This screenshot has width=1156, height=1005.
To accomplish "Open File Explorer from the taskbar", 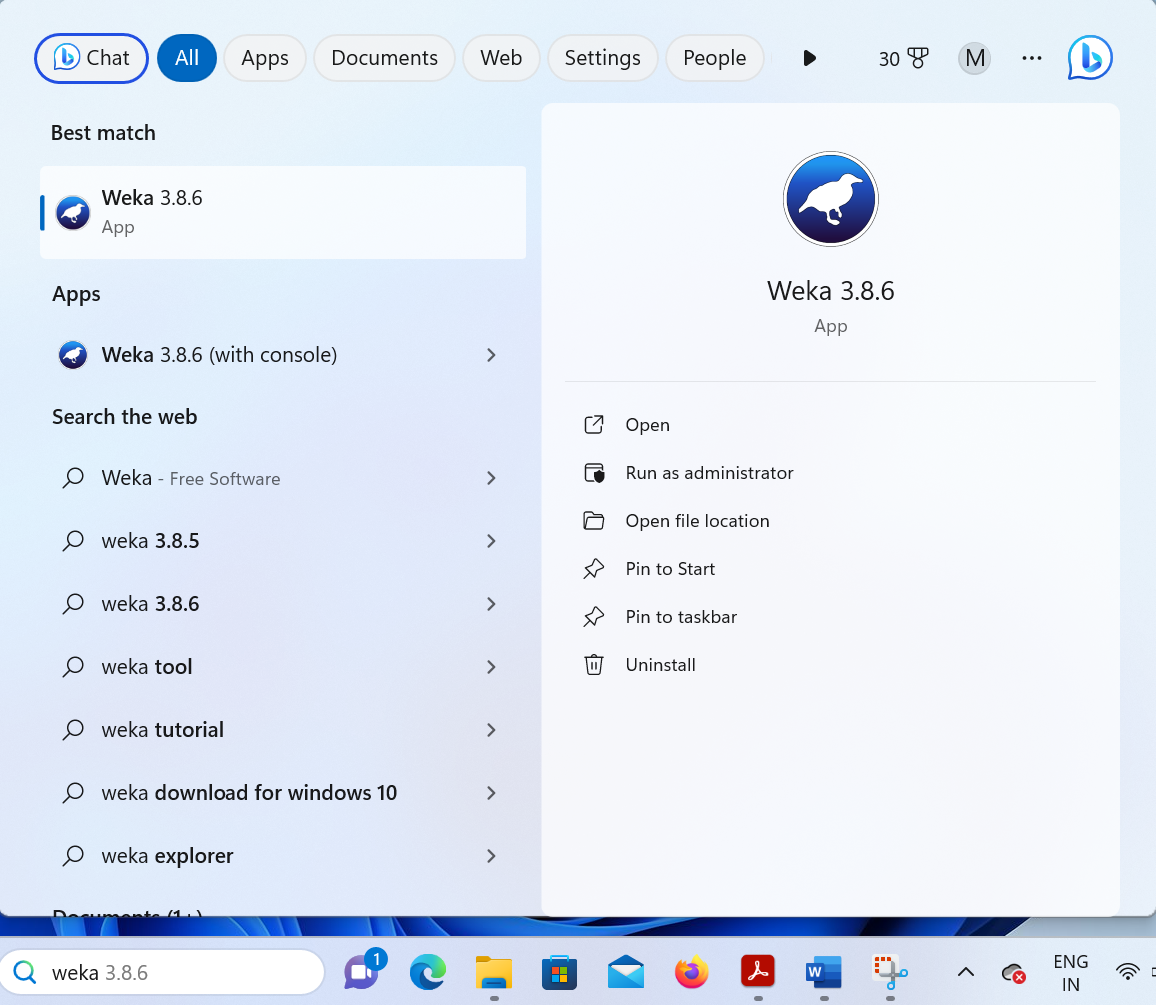I will tap(494, 973).
